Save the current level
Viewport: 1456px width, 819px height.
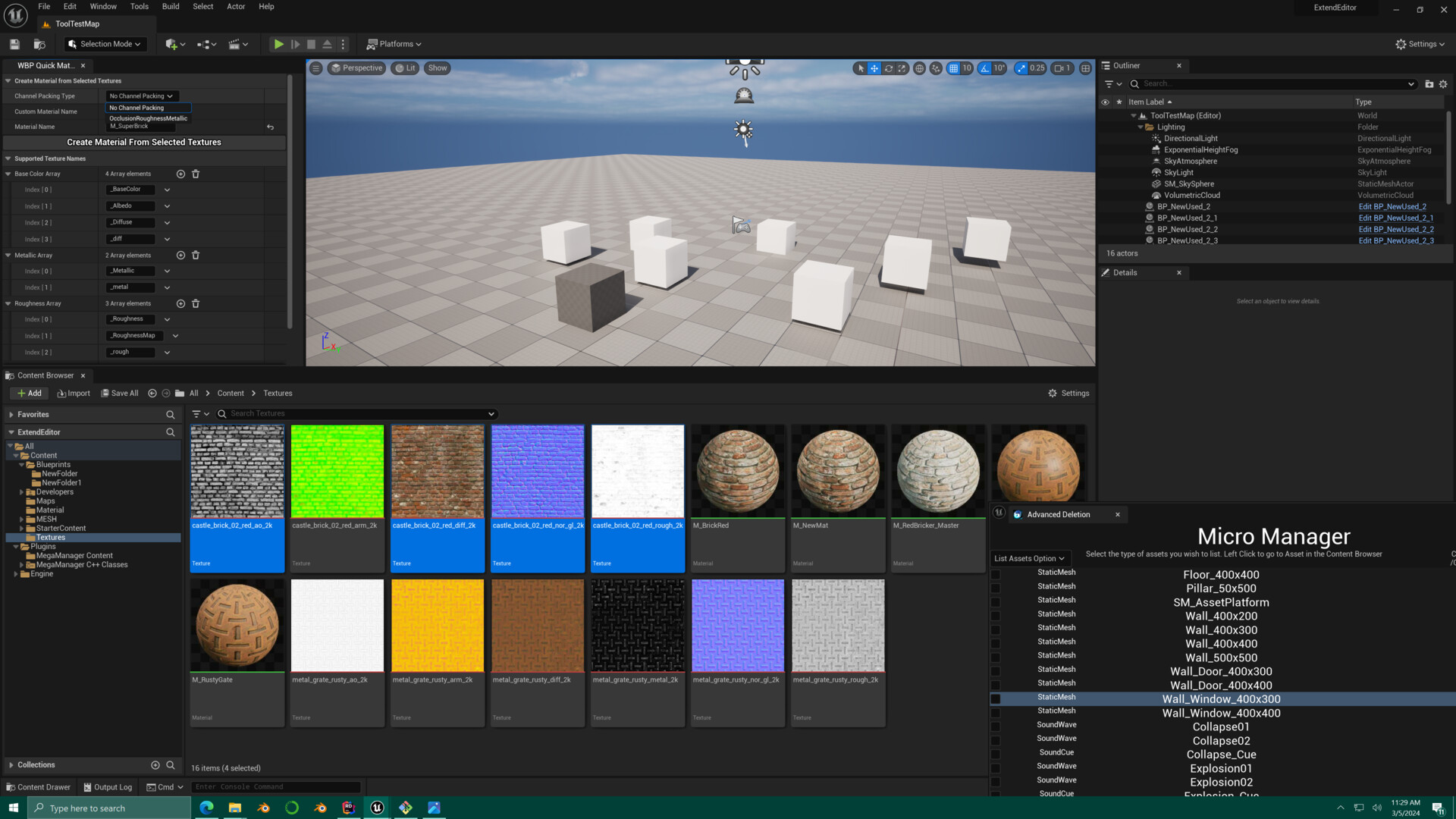[x=14, y=44]
